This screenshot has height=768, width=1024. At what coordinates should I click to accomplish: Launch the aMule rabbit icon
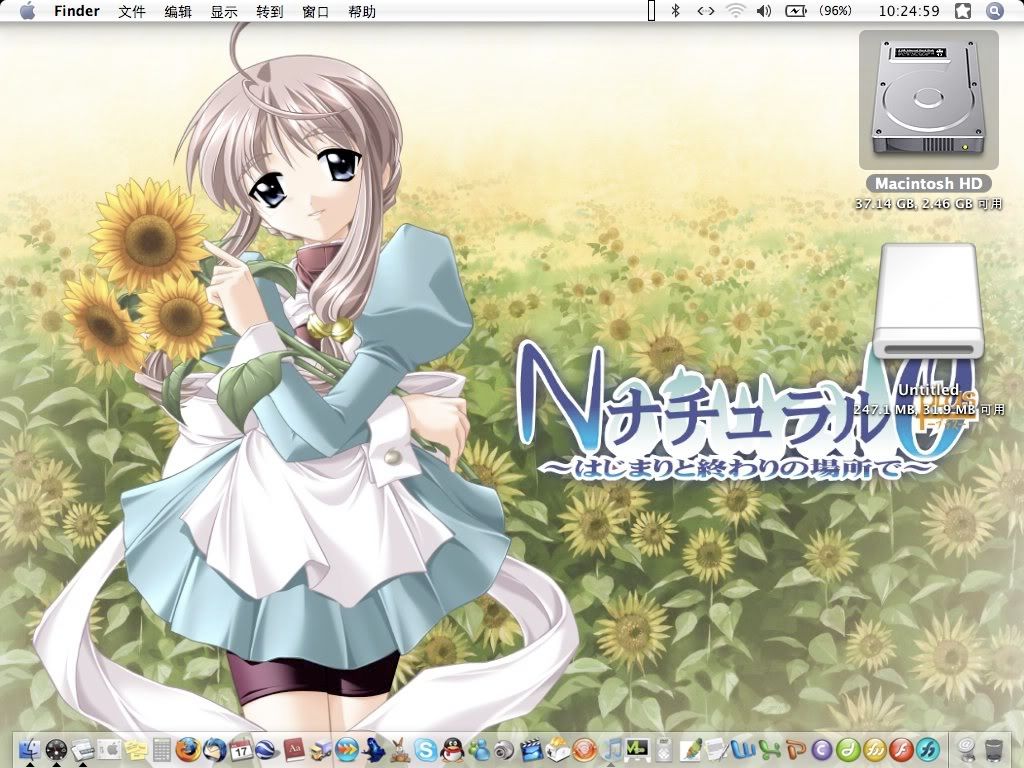[x=400, y=750]
